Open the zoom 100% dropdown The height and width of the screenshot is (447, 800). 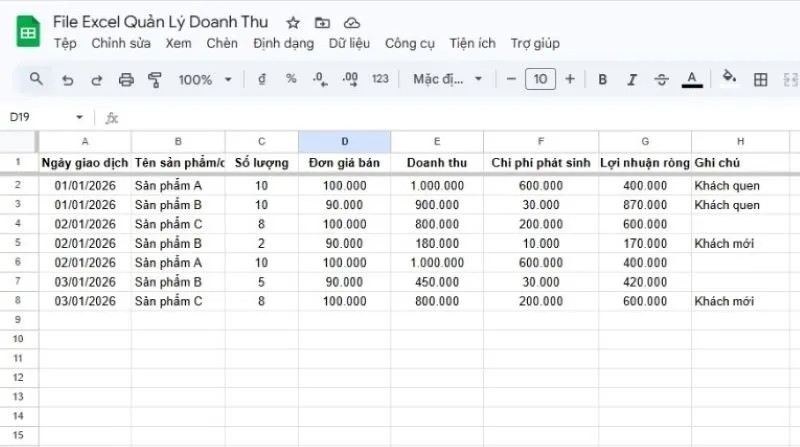coord(205,80)
